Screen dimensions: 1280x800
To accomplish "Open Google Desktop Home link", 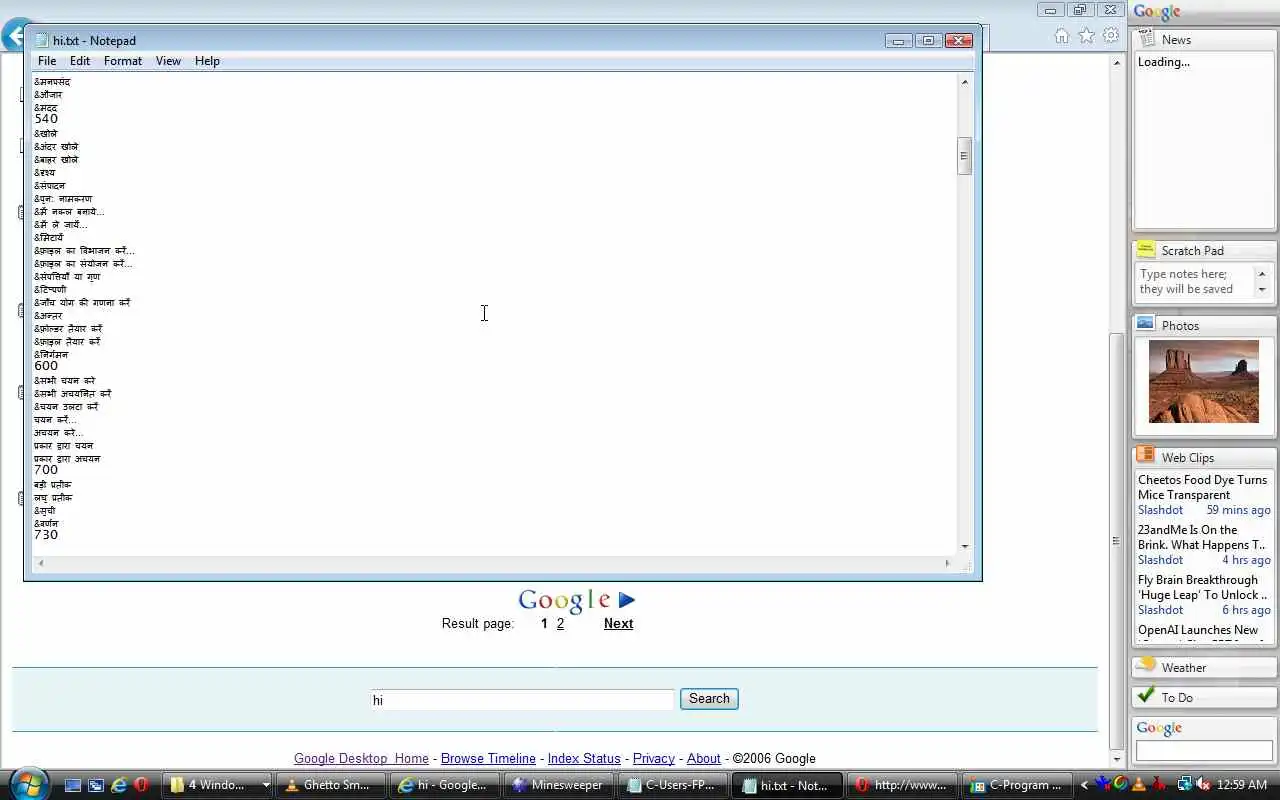I will (x=361, y=758).
